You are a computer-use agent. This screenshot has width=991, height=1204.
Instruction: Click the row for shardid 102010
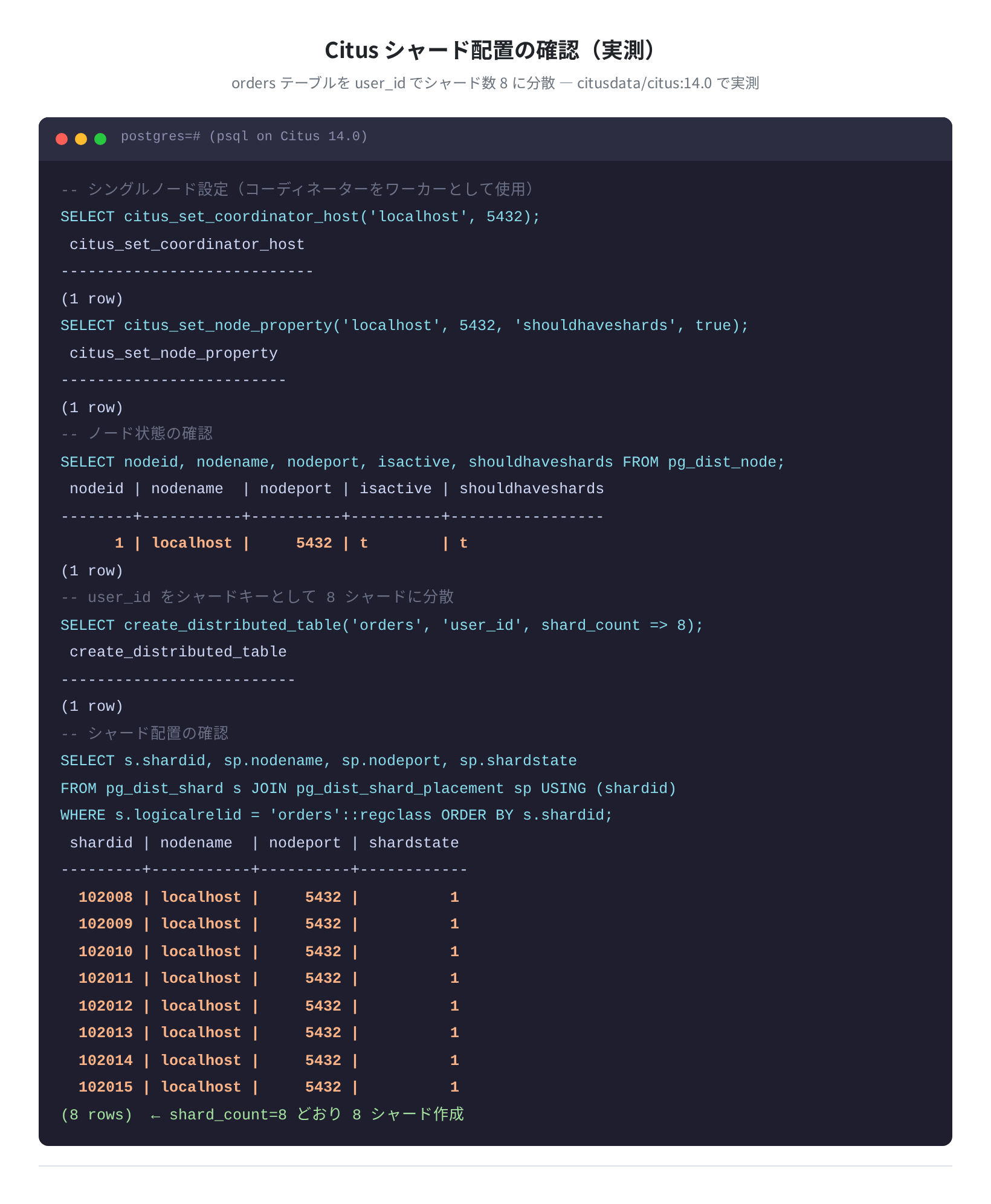click(269, 952)
